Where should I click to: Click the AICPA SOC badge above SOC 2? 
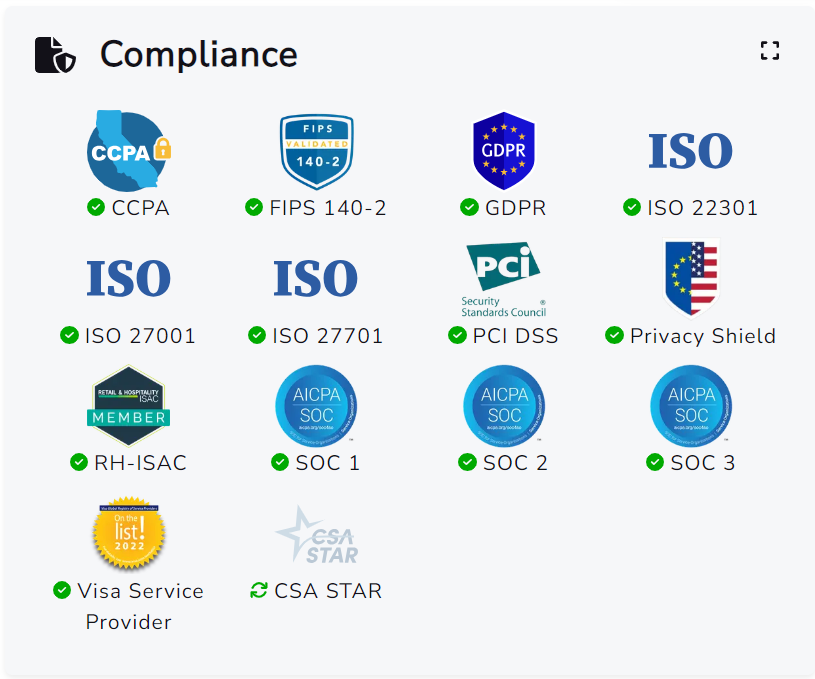(x=504, y=406)
